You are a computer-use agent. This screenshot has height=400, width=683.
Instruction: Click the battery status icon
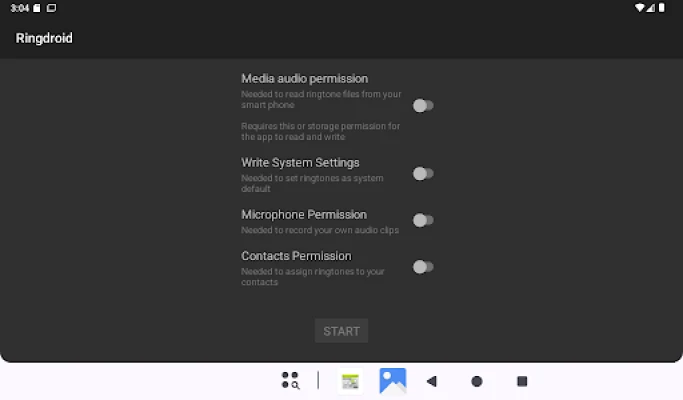point(664,8)
